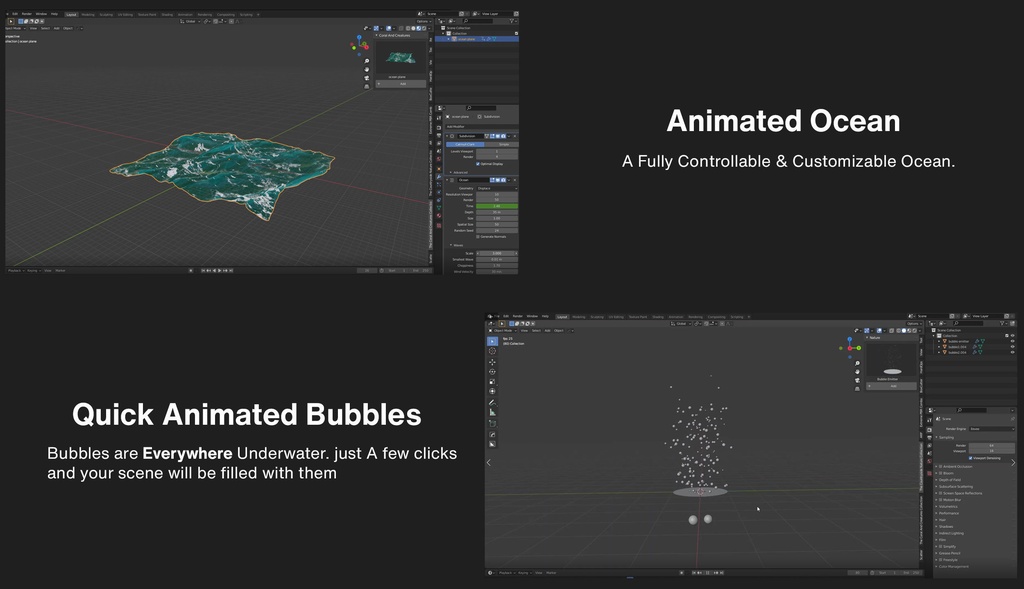The width and height of the screenshot is (1024, 589).
Task: Select the Cursor tool in bubbles viewport
Action: (x=492, y=351)
